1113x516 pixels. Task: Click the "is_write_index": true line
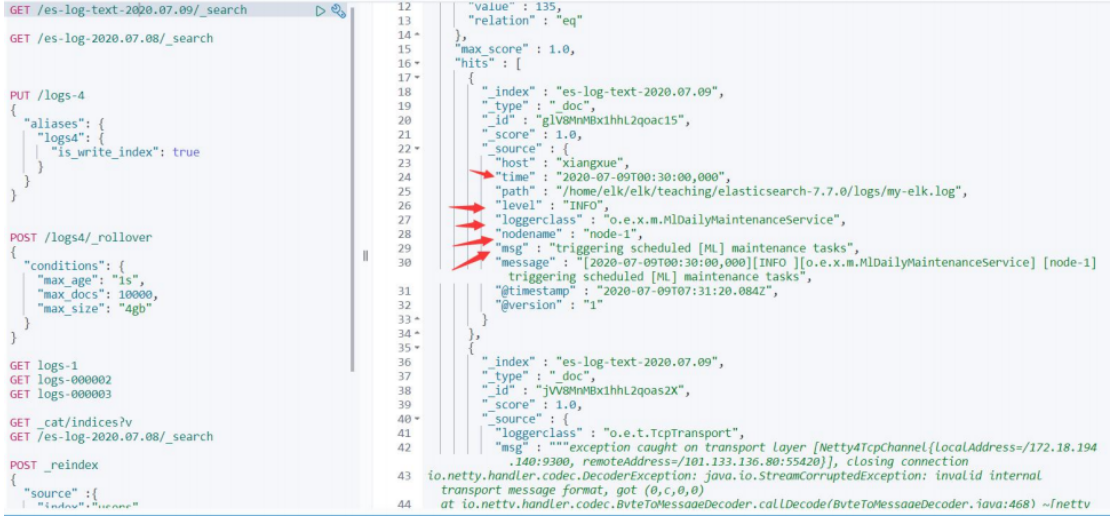pyautogui.click(x=125, y=152)
